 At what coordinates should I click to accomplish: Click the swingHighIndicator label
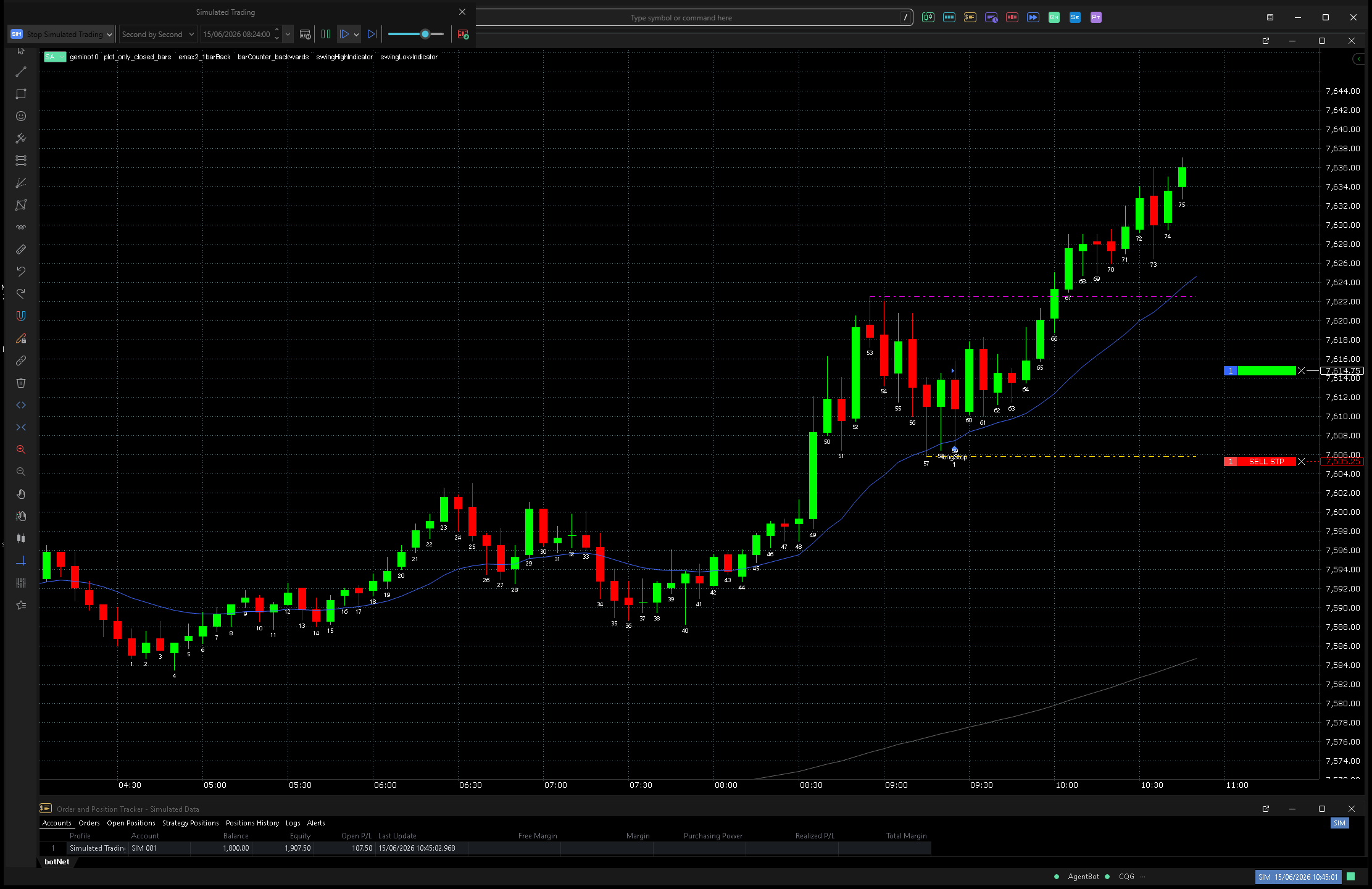click(344, 57)
